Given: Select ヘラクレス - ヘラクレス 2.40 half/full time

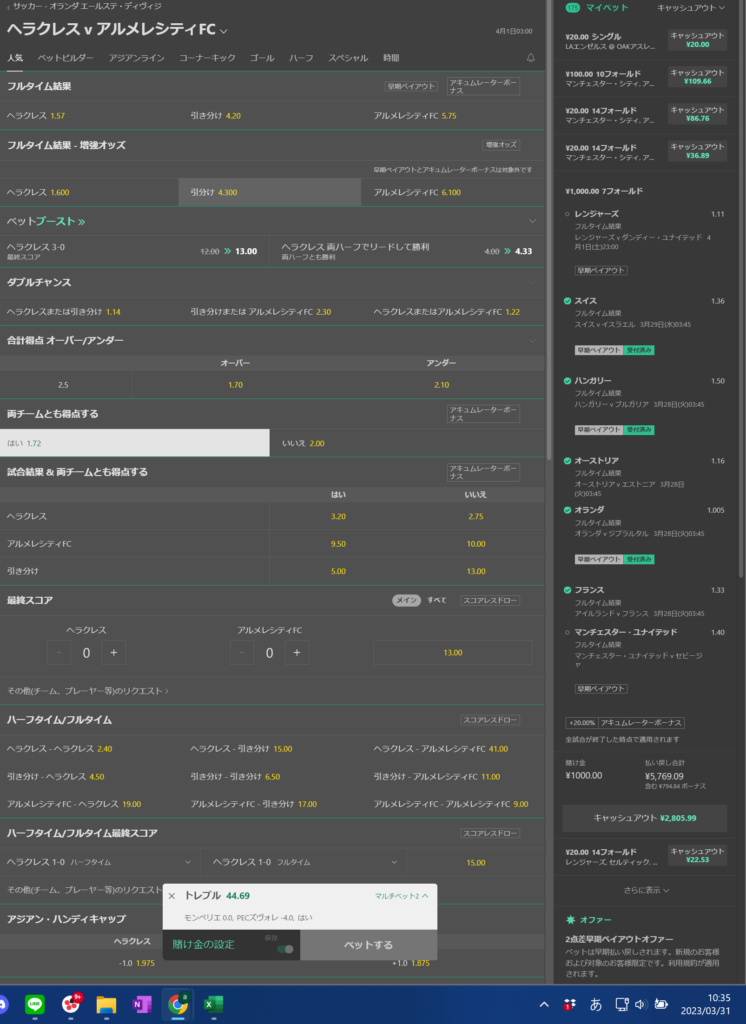Looking at the screenshot, I should pos(59,749).
